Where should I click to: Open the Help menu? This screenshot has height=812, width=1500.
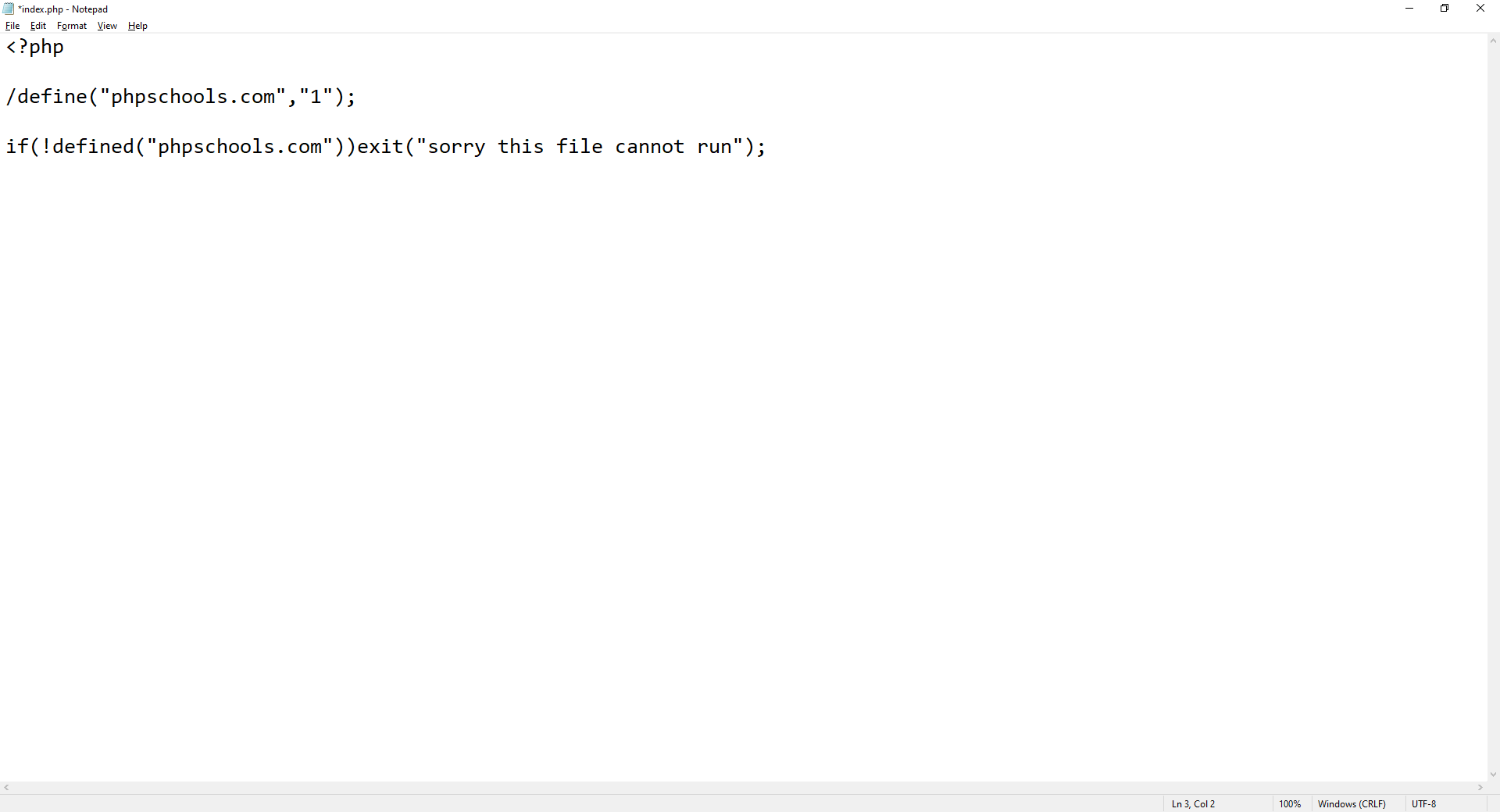(x=137, y=25)
